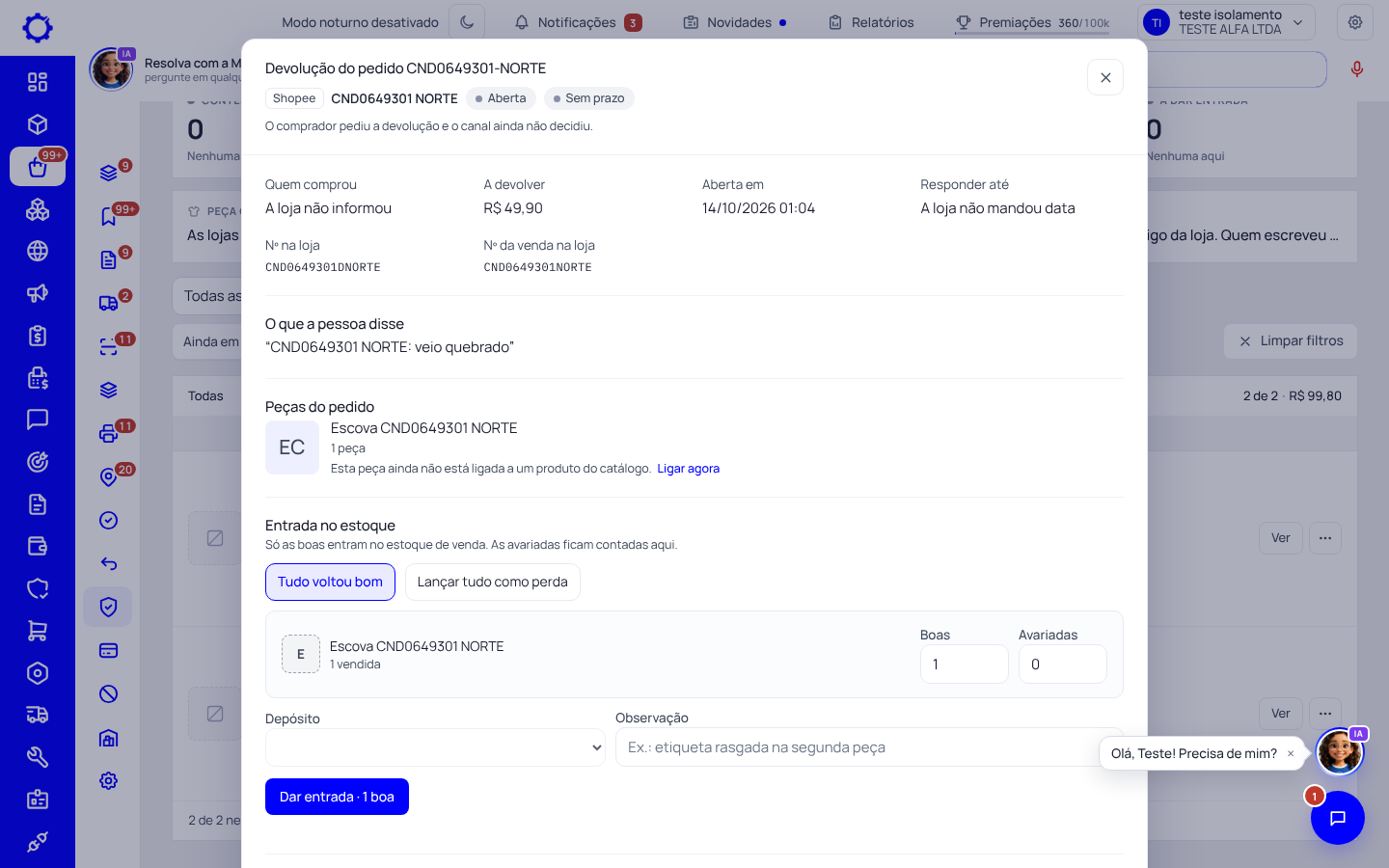Click the megaphone icon in the blue sidebar
Viewport: 1389px width, 868px height.
38,293
